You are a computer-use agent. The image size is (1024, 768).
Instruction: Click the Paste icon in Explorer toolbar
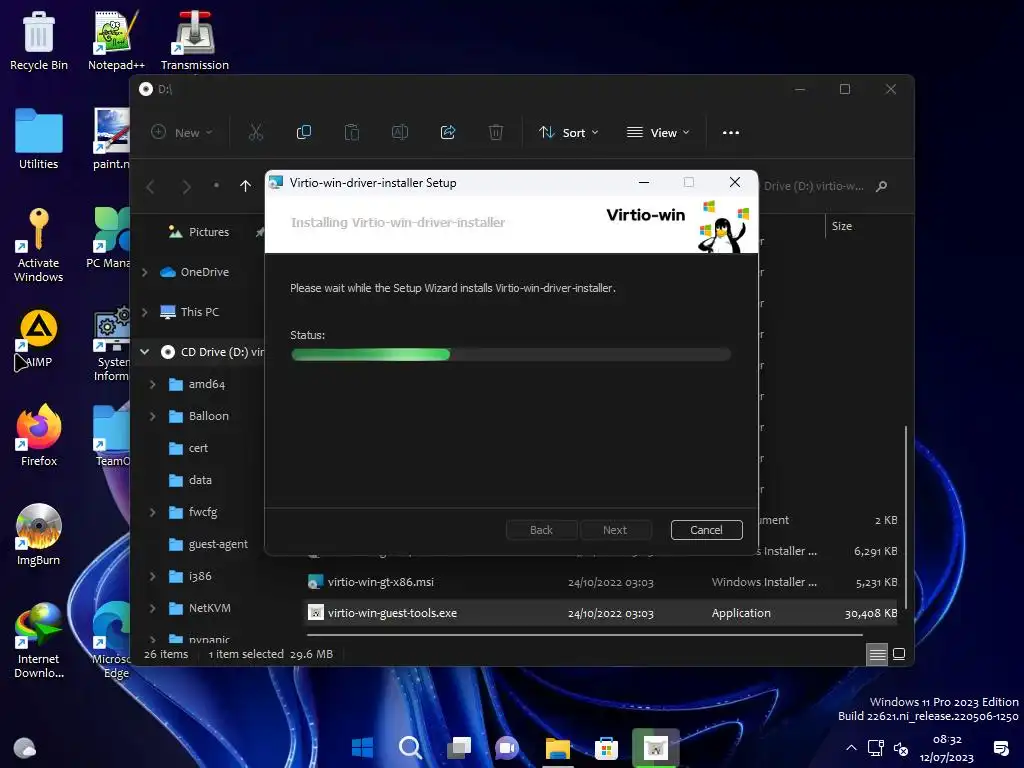[352, 133]
